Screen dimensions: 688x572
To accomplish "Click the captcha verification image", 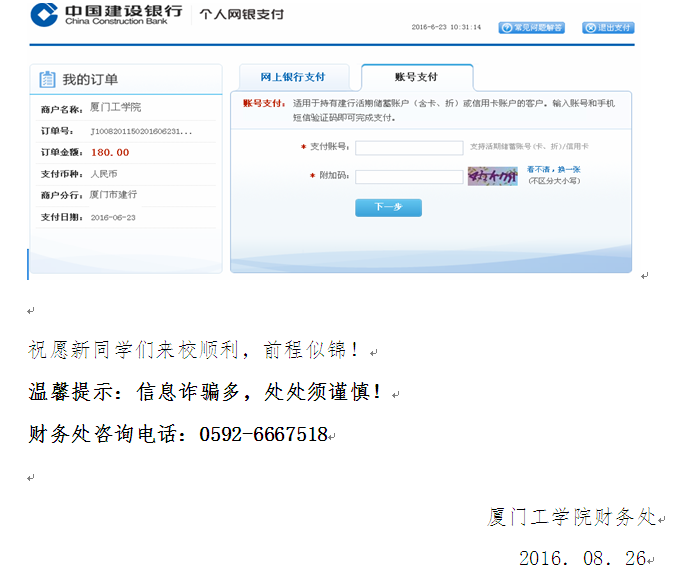I will (492, 176).
